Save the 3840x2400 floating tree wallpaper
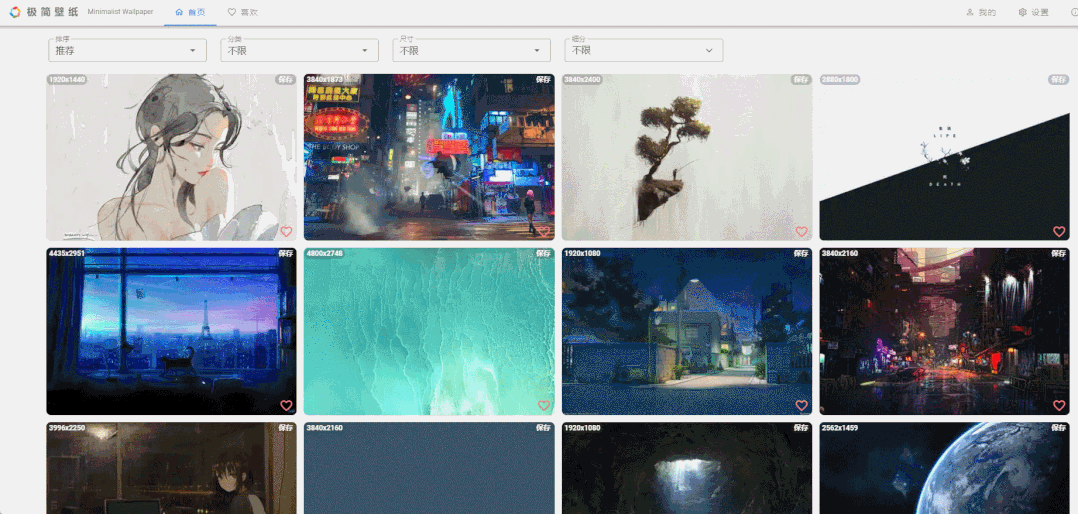1078x514 pixels. [800, 80]
